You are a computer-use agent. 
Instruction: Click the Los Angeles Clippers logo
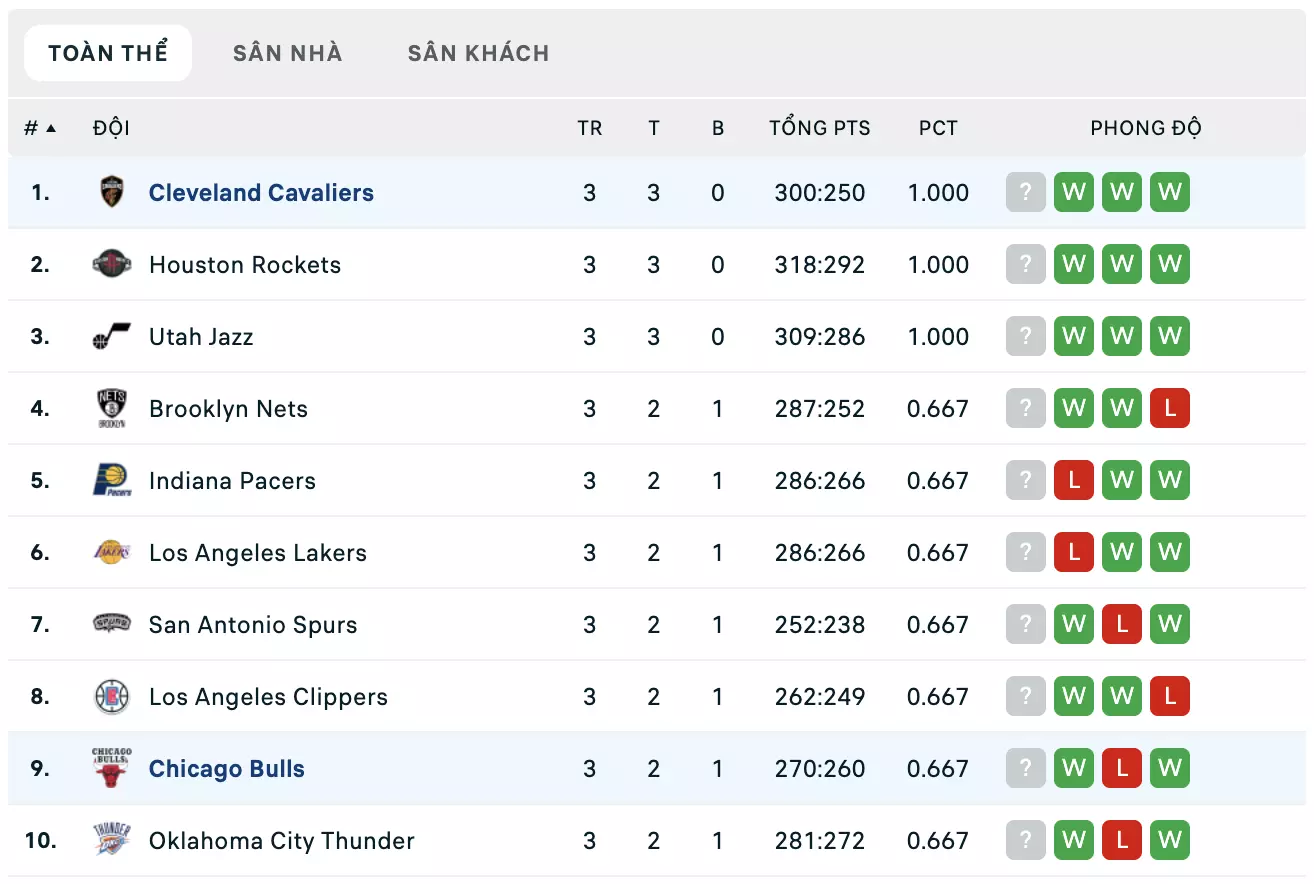111,696
